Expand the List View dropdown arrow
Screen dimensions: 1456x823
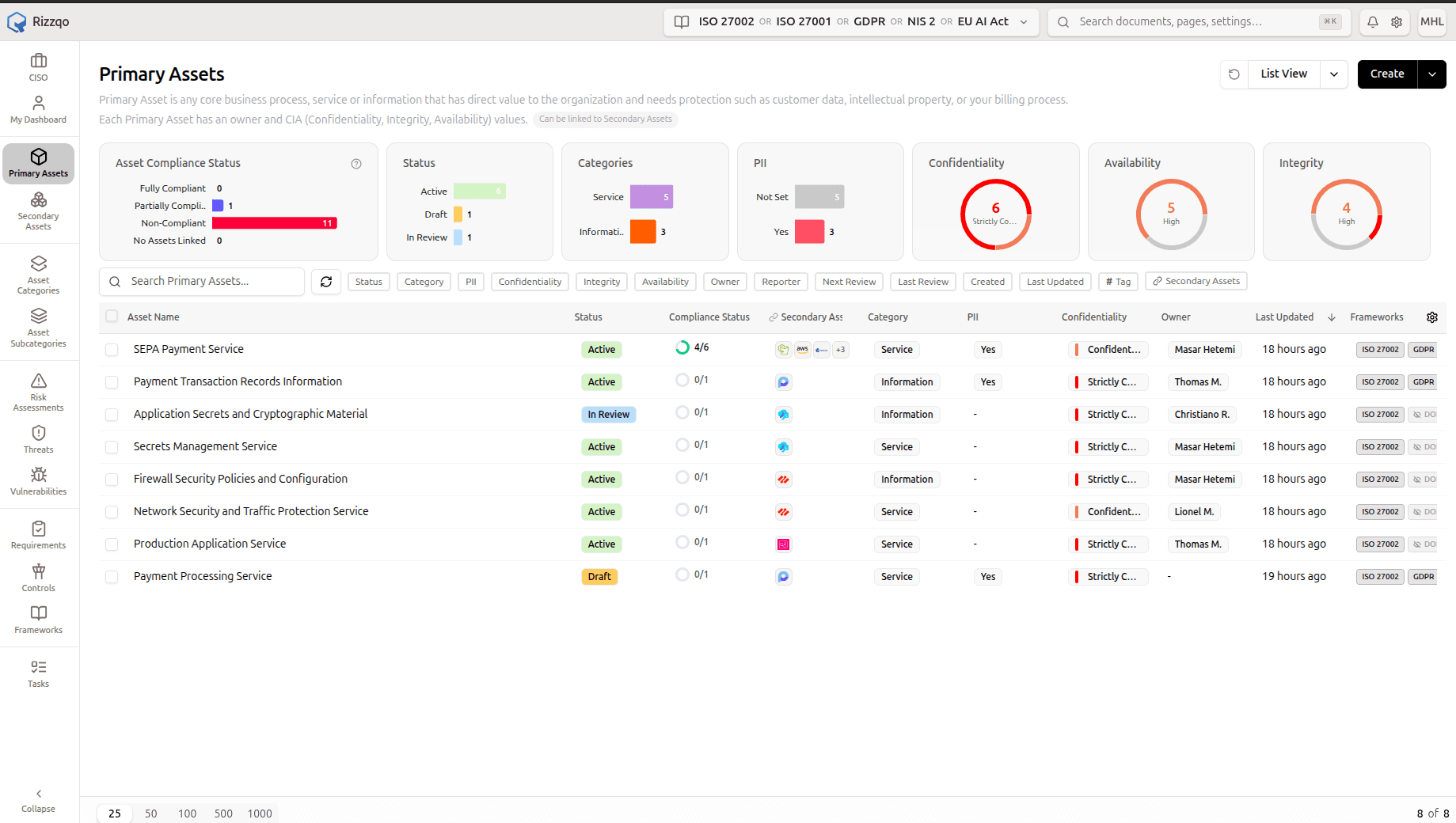[1334, 74]
